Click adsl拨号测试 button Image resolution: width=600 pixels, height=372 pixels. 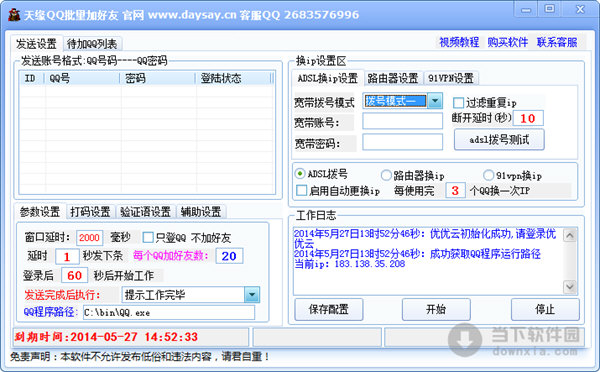click(x=499, y=140)
